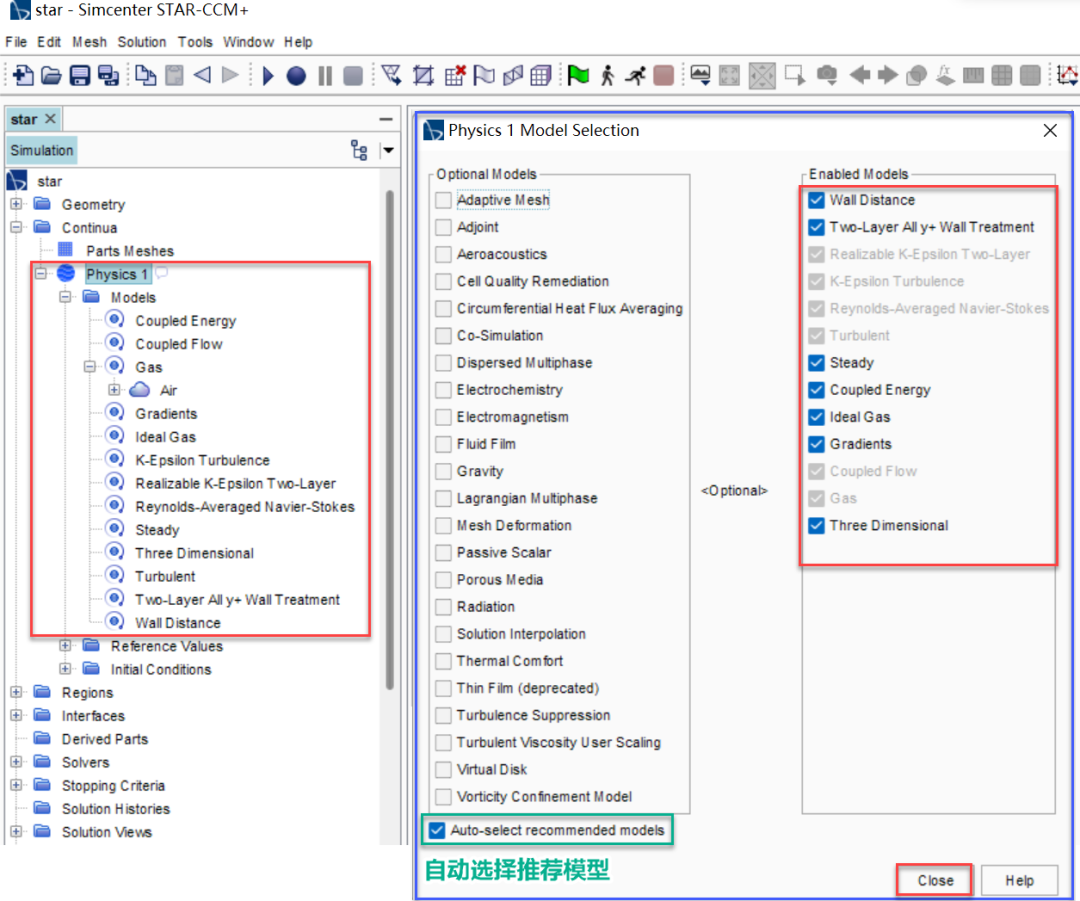The image size is (1080, 901).
Task: Click the Close button in dialog
Action: [935, 880]
